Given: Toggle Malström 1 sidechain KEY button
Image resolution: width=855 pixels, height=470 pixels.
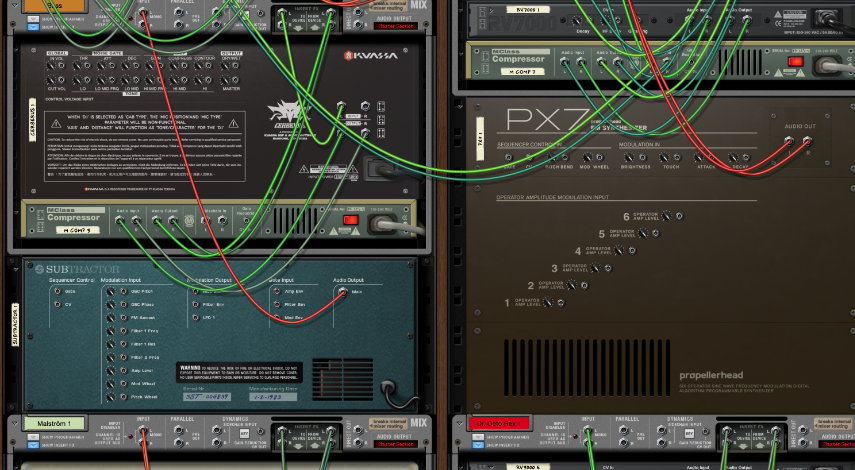Looking at the screenshot, I should click(x=244, y=435).
